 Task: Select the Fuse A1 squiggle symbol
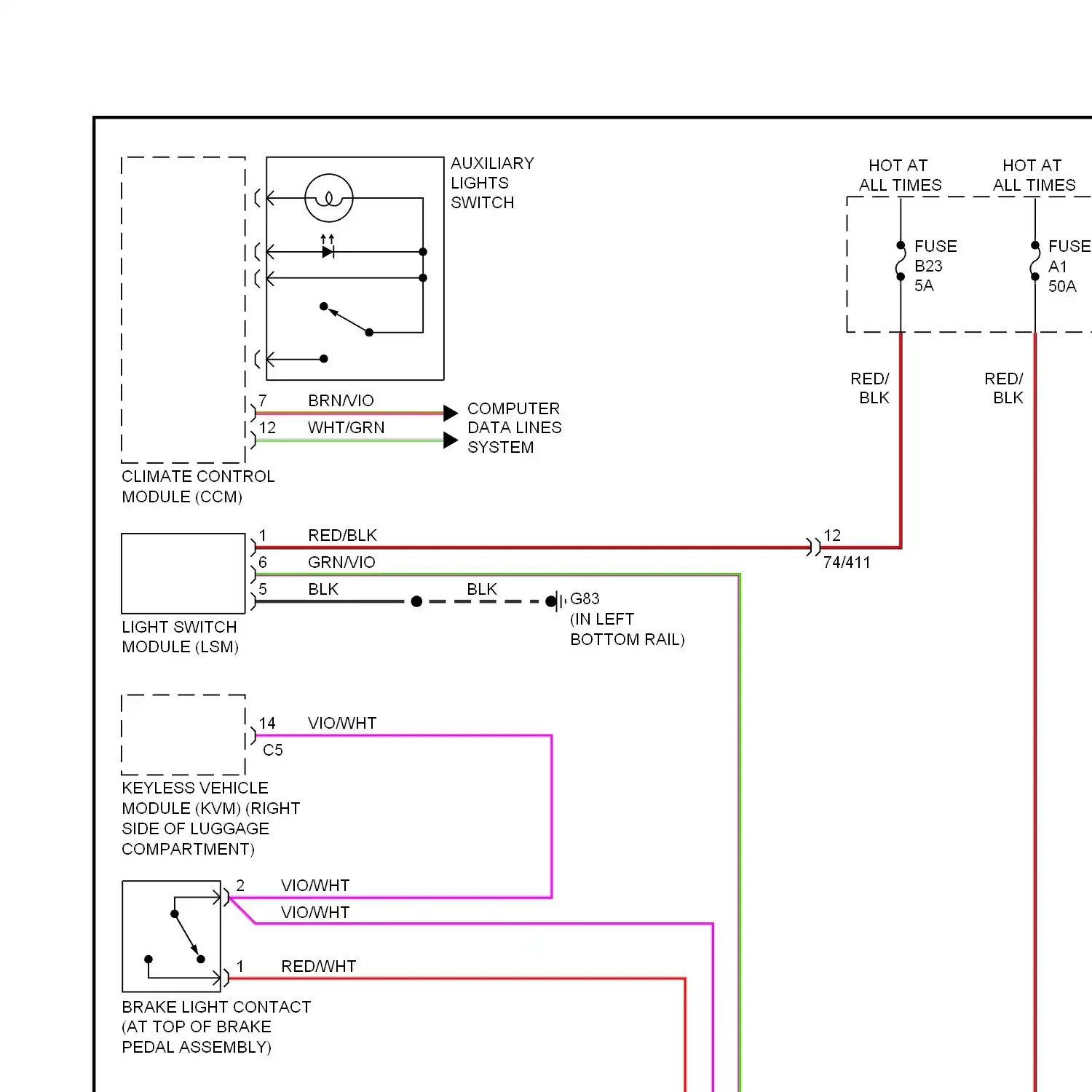click(x=1034, y=261)
